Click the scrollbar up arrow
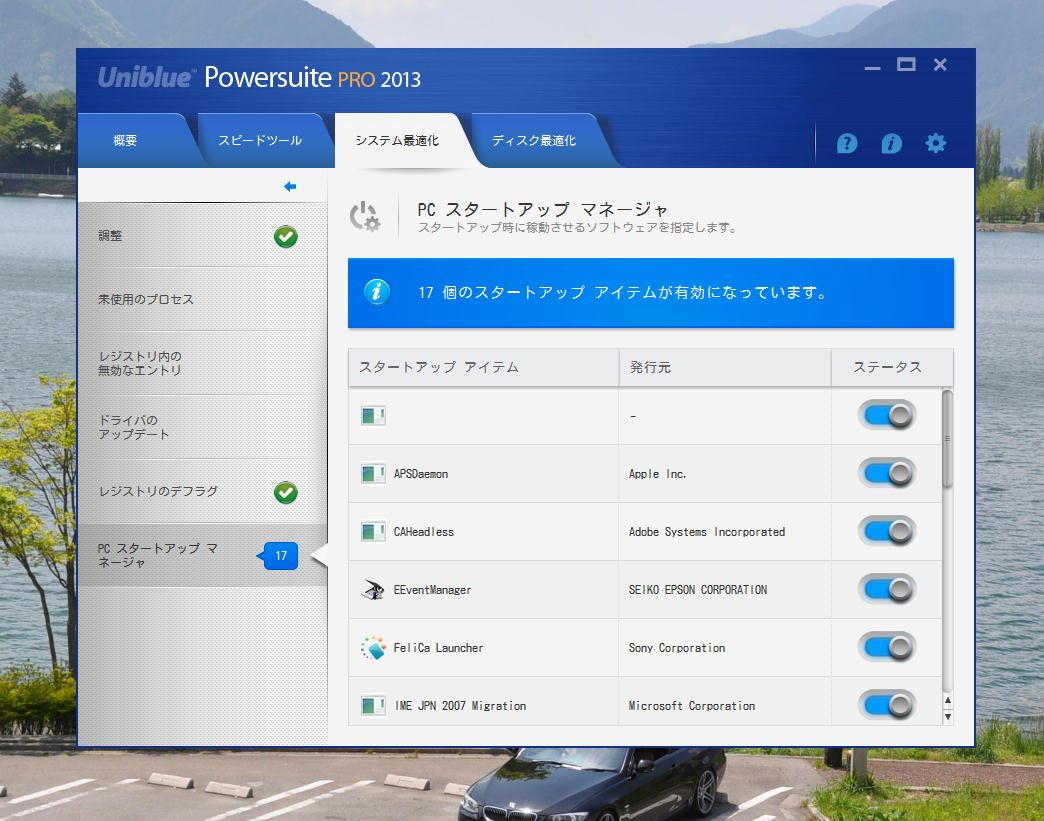Image resolution: width=1044 pixels, height=821 pixels. pyautogui.click(x=947, y=700)
